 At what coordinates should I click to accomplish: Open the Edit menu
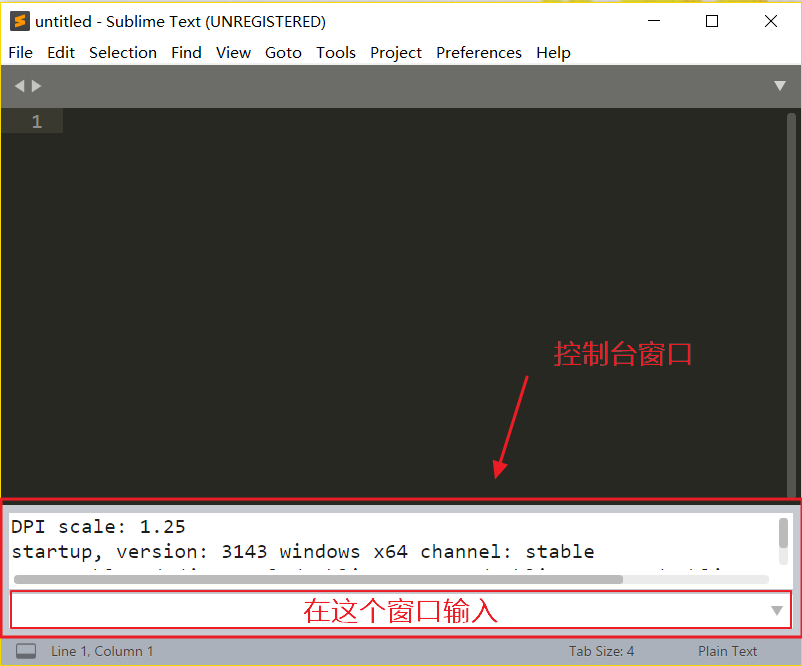coord(61,53)
